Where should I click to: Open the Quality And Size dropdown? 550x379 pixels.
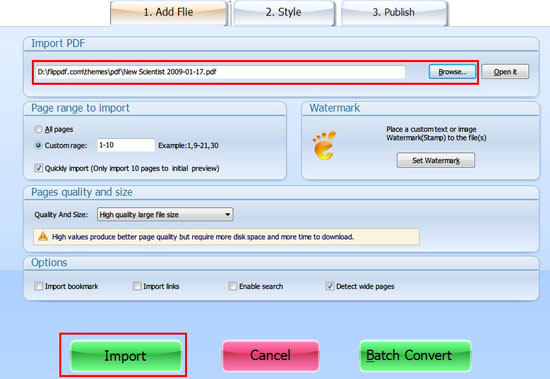[x=165, y=214]
